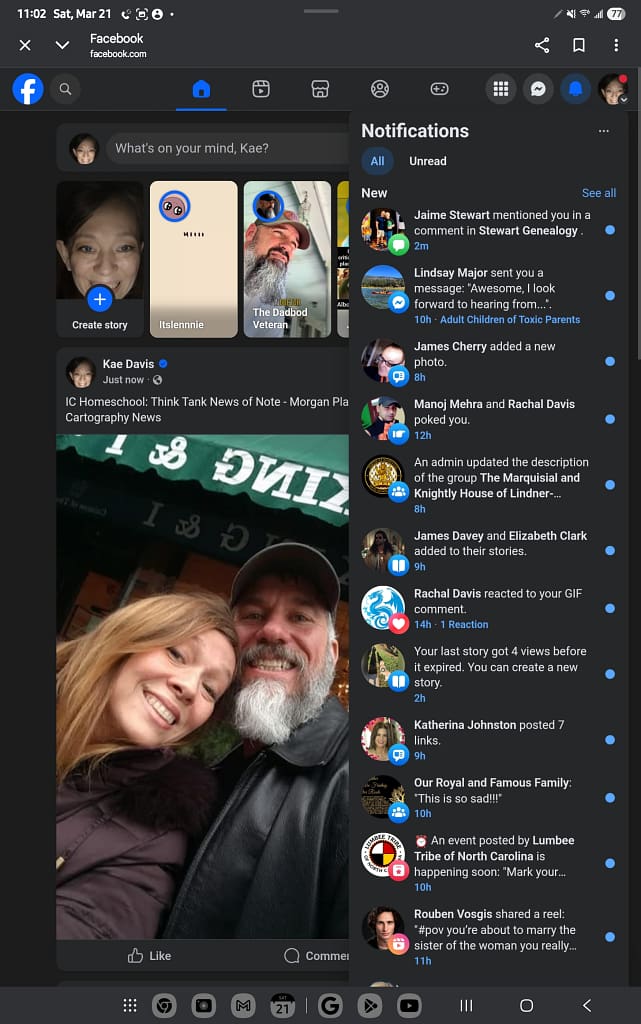
Task: Select the All notifications filter
Action: [x=377, y=161]
